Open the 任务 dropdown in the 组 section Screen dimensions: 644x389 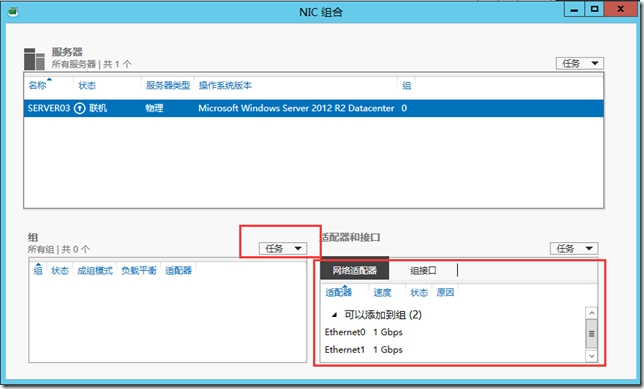click(283, 249)
